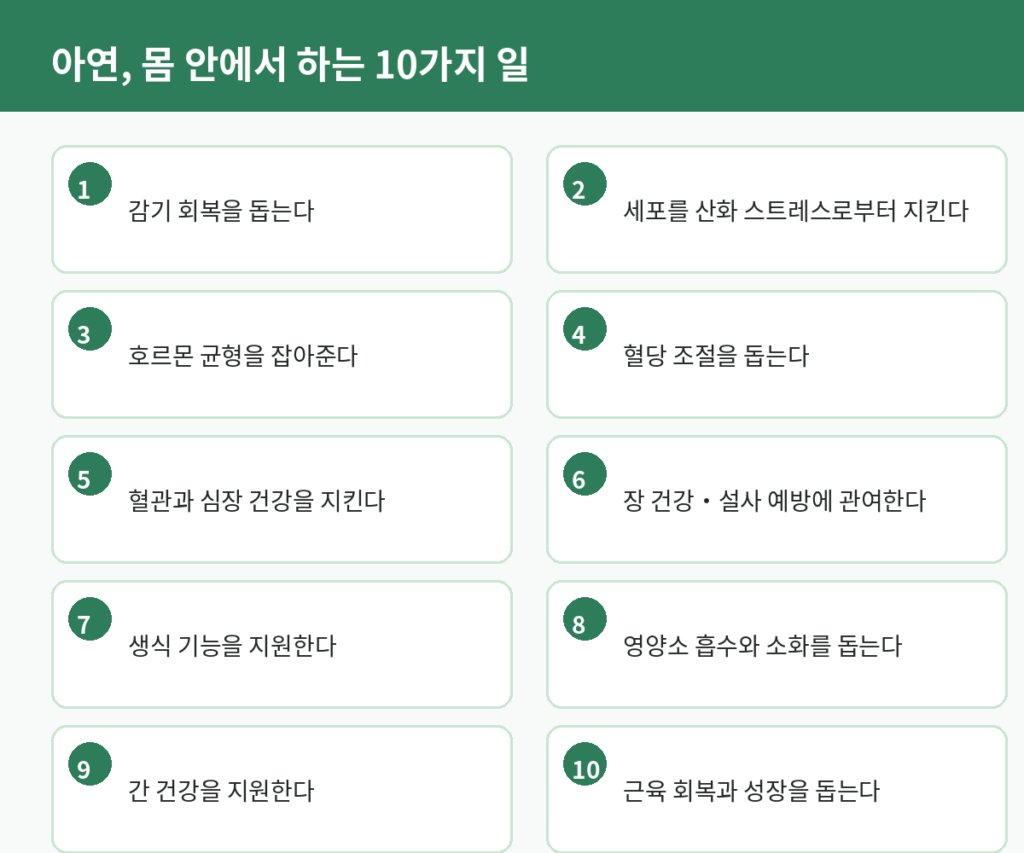Click the number 9 circle
The height and width of the screenshot is (853, 1024).
(x=89, y=764)
